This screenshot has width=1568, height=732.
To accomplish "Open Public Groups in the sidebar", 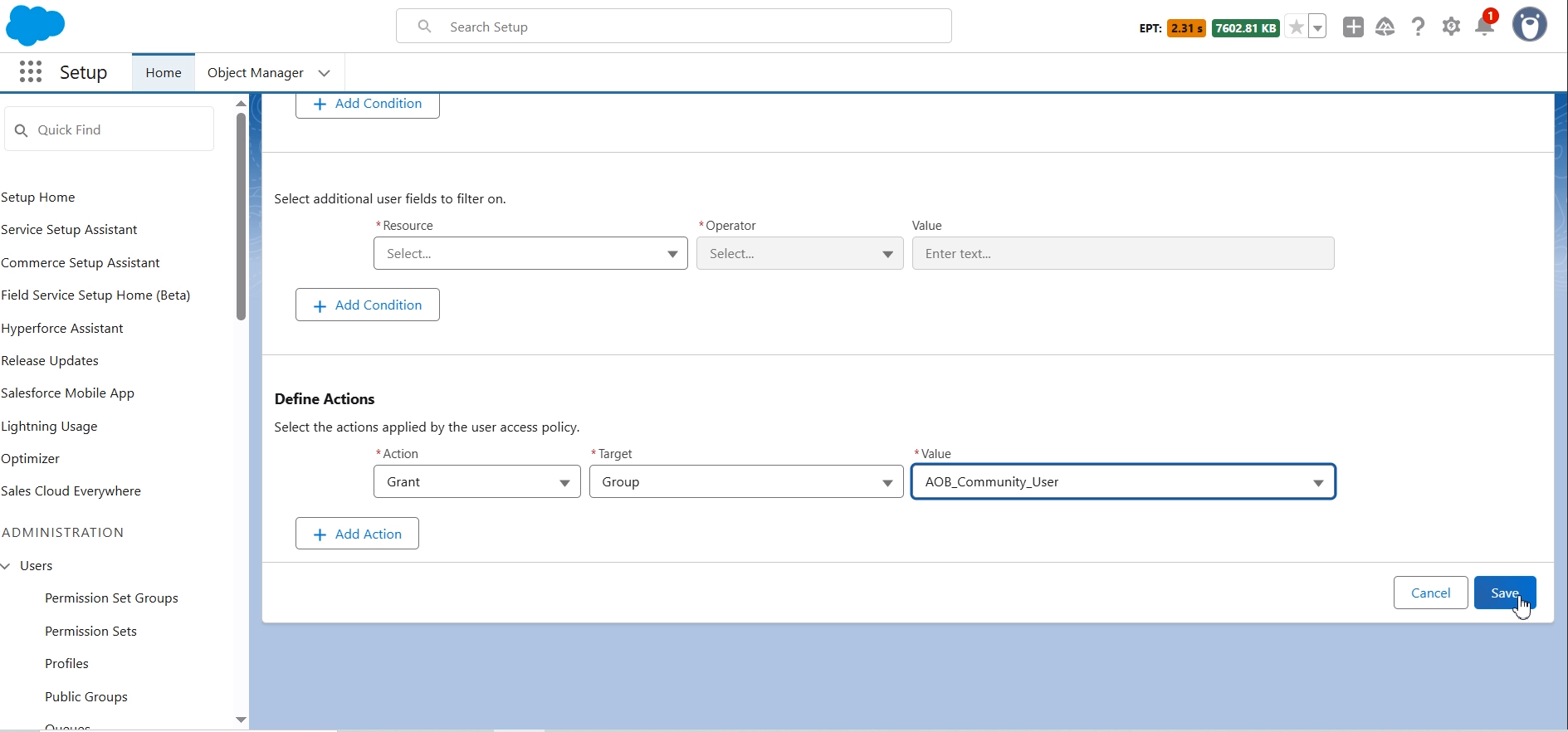I will 86,697.
